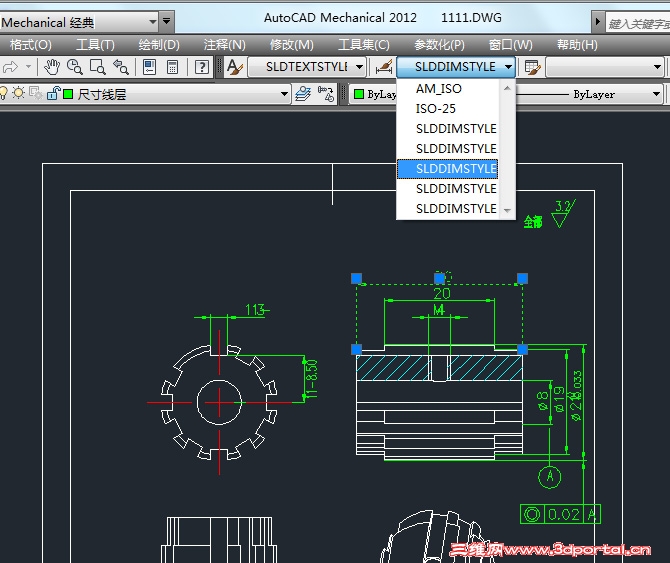Image resolution: width=670 pixels, height=563 pixels.
Task: Activate the Pan hand tool
Action: tap(52, 67)
